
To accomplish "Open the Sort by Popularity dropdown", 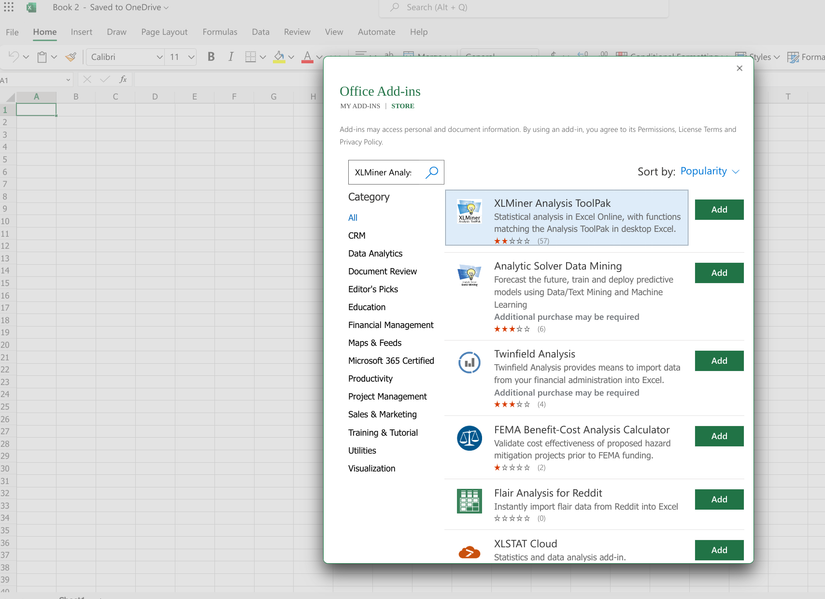I will click(710, 171).
